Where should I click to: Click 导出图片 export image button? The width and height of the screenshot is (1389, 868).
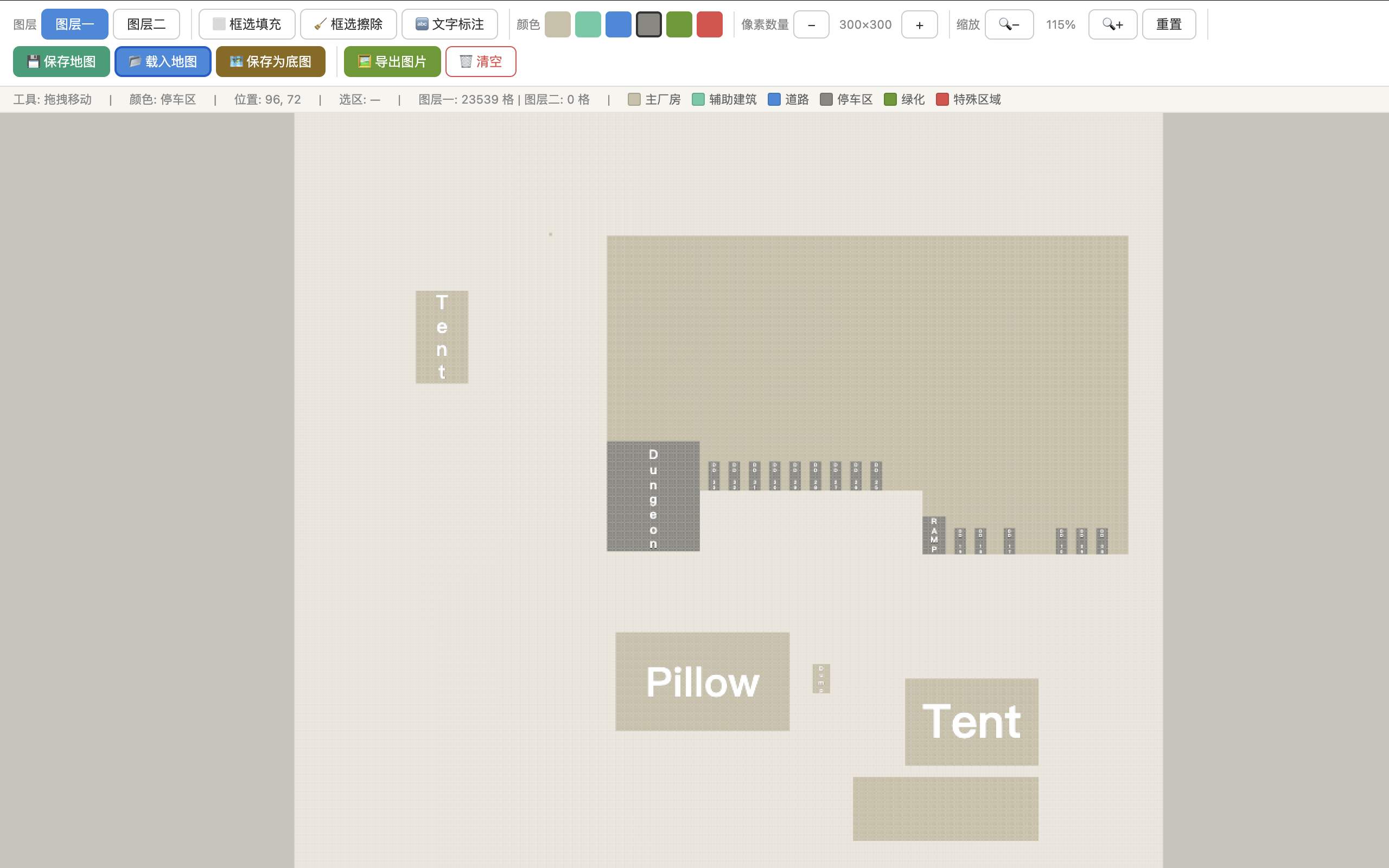(x=392, y=61)
